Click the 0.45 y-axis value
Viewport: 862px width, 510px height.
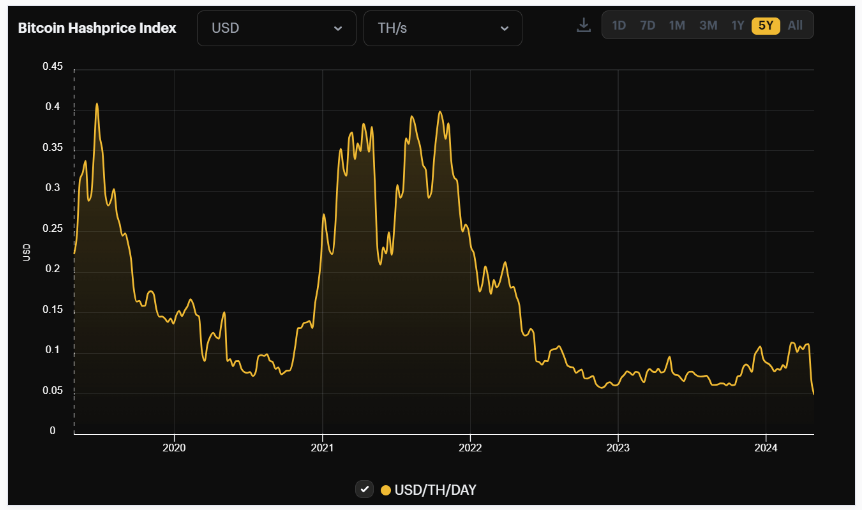pos(53,66)
